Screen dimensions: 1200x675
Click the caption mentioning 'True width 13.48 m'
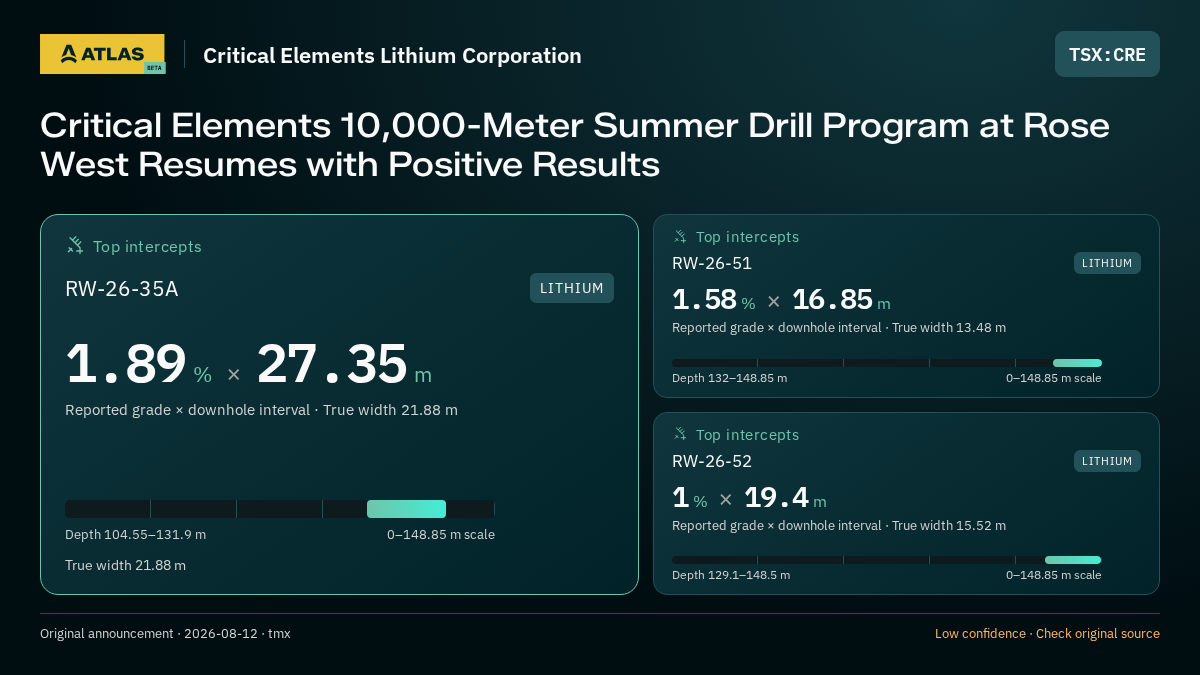(839, 327)
